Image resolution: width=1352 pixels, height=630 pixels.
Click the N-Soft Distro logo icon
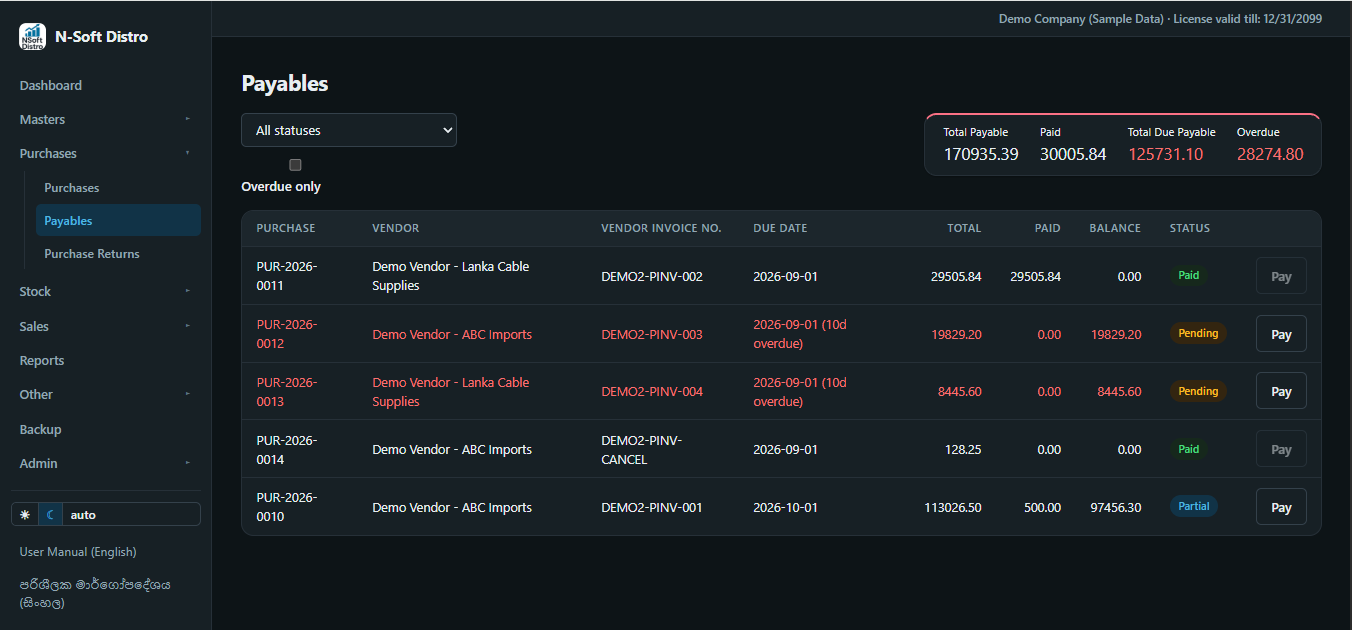click(32, 37)
